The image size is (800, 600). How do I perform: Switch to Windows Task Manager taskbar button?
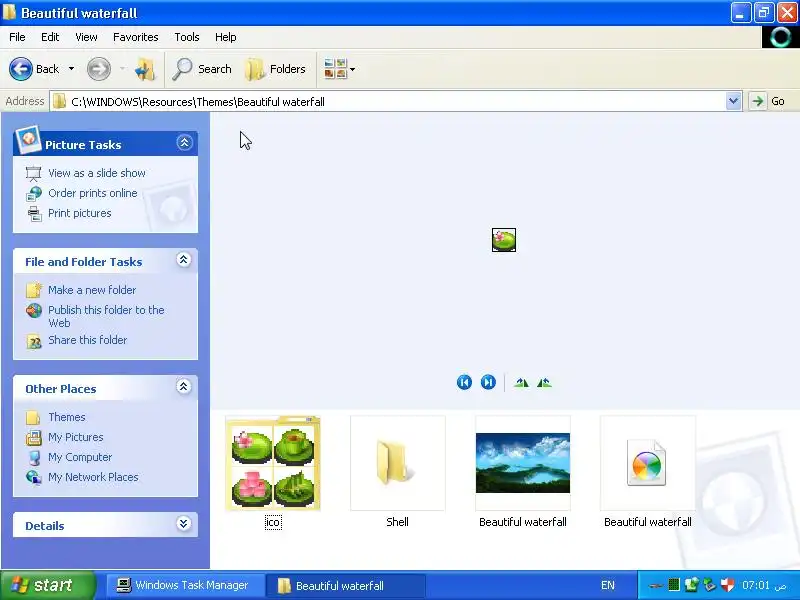pos(185,585)
